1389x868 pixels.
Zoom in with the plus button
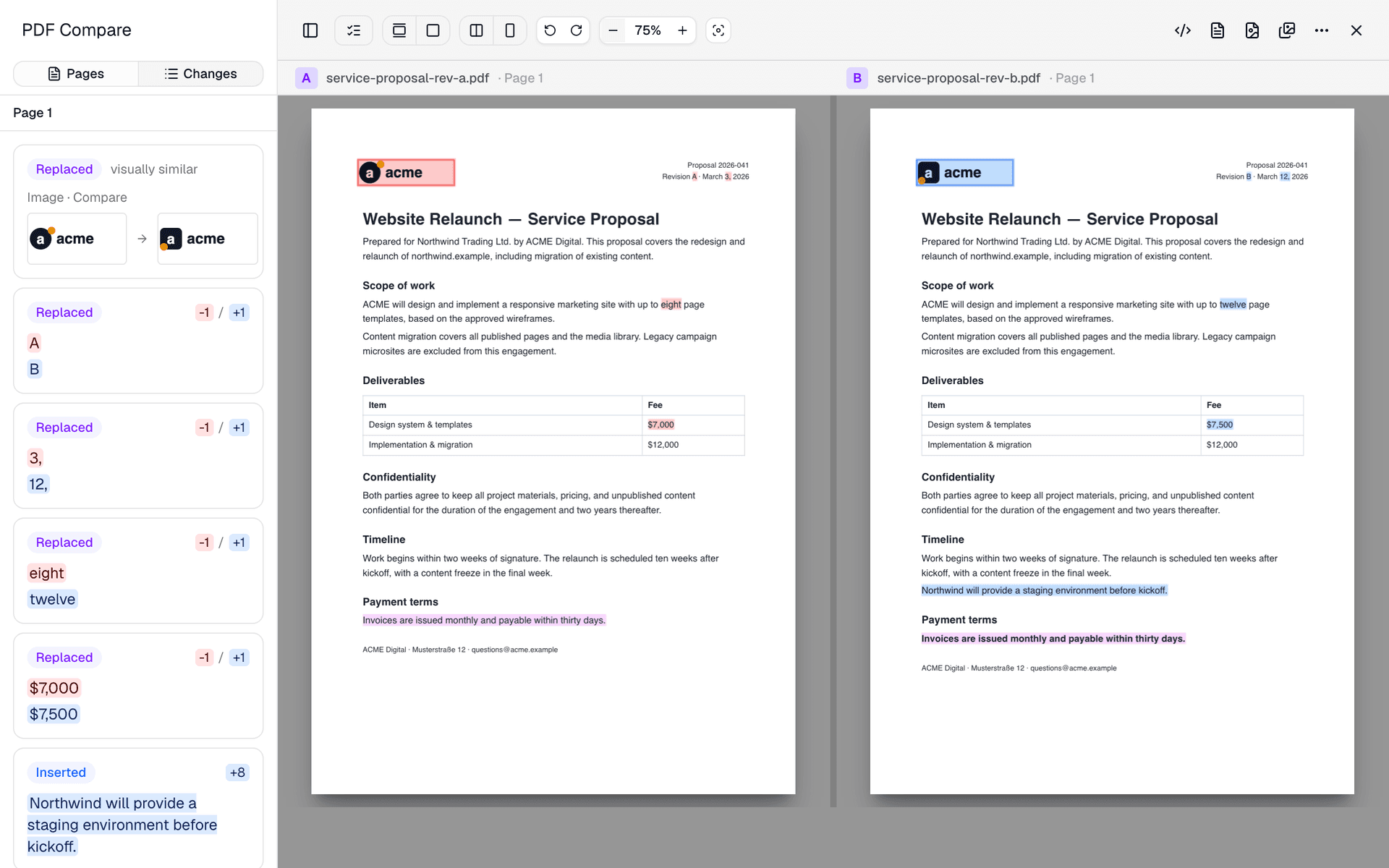[682, 30]
